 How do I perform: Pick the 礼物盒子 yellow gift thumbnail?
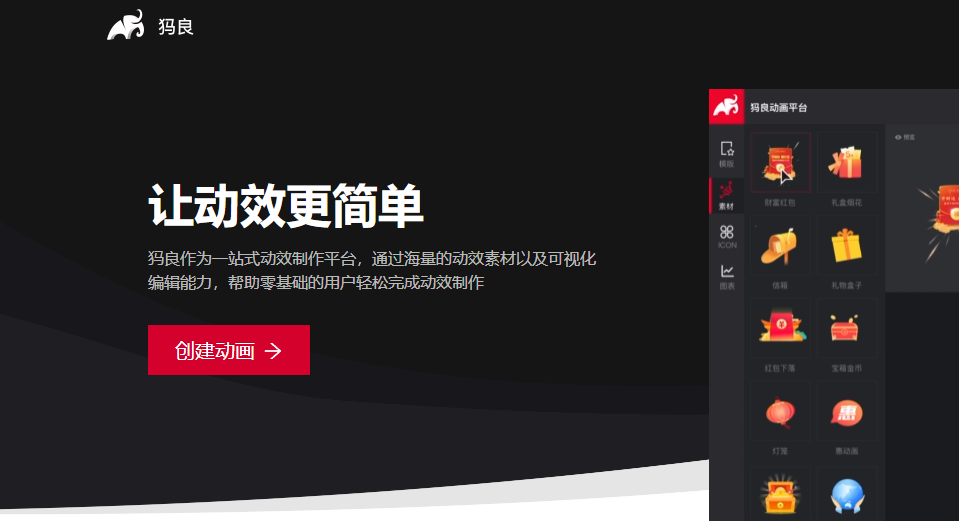tap(847, 246)
